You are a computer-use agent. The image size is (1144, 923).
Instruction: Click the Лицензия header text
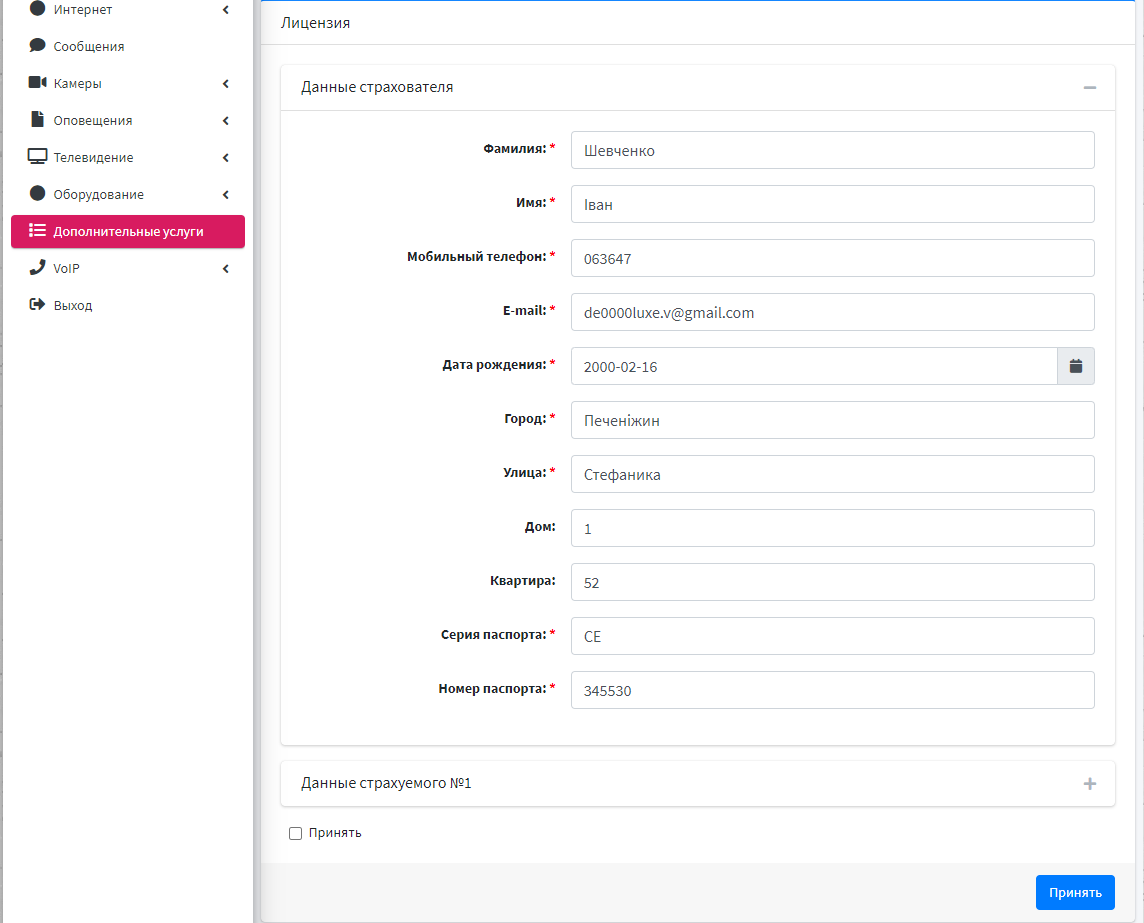point(315,23)
